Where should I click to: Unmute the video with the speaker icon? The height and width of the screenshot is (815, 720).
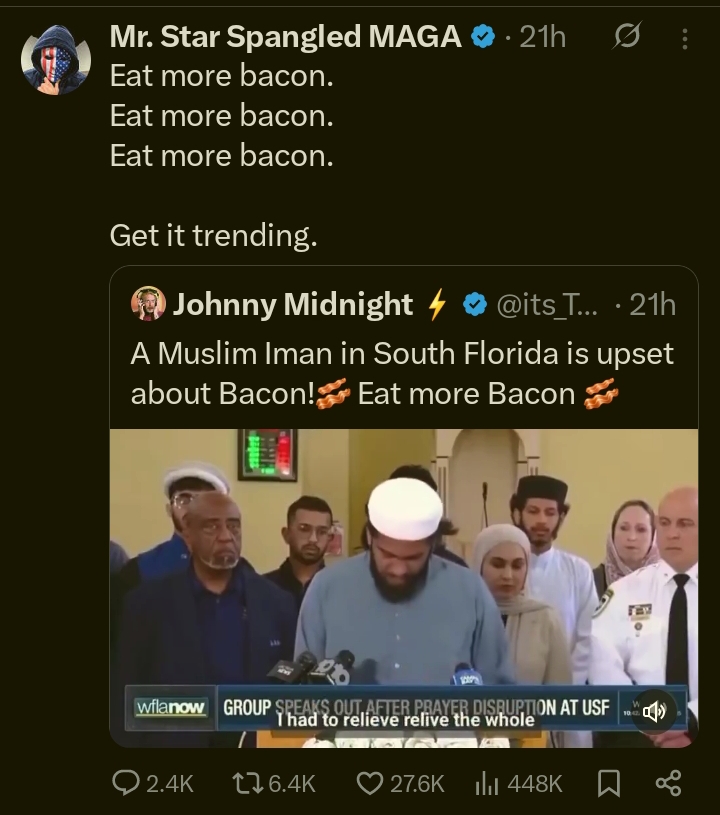point(654,712)
